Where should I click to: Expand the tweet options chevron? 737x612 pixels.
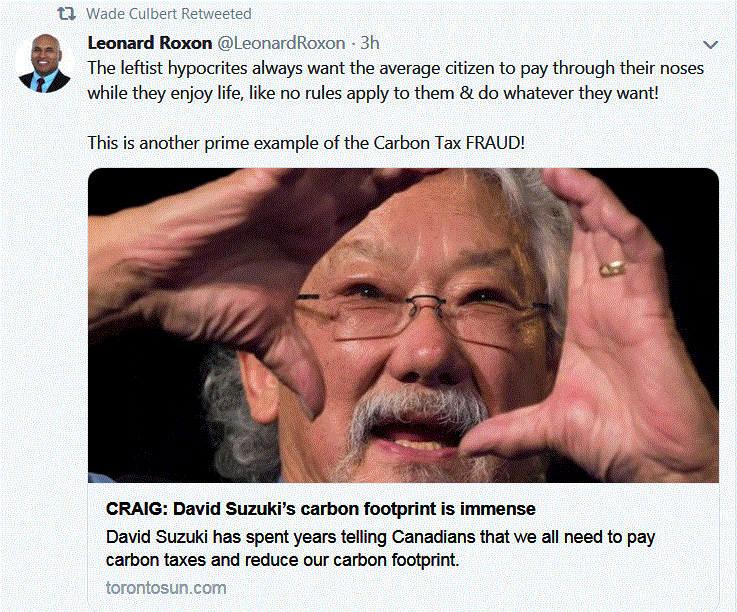tap(710, 45)
